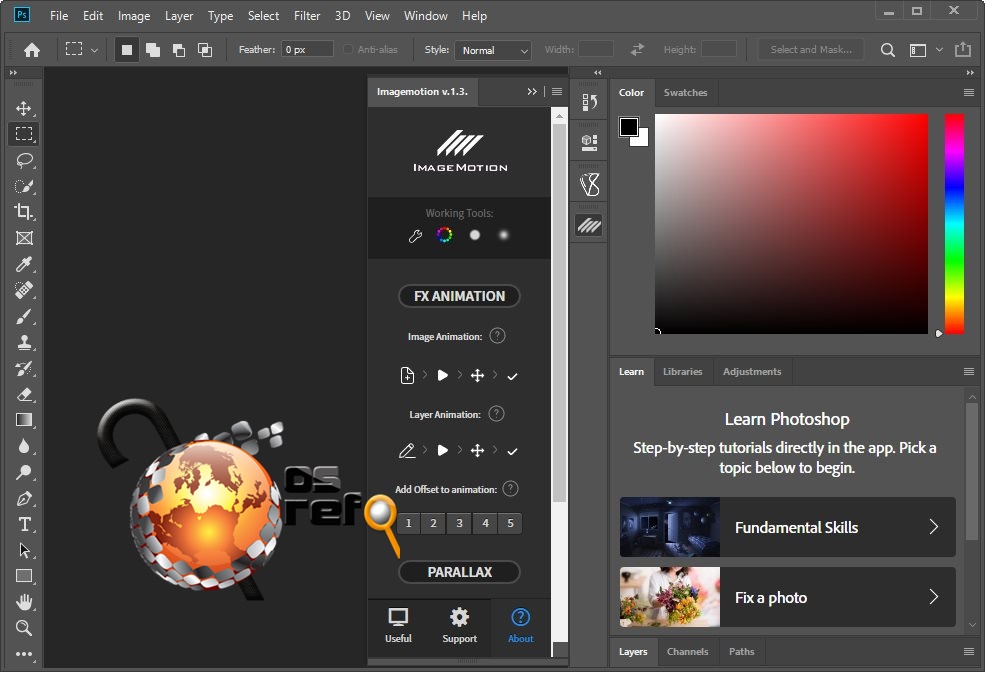985x673 pixels.
Task: Choose Intersect with selection mode
Action: 205,50
